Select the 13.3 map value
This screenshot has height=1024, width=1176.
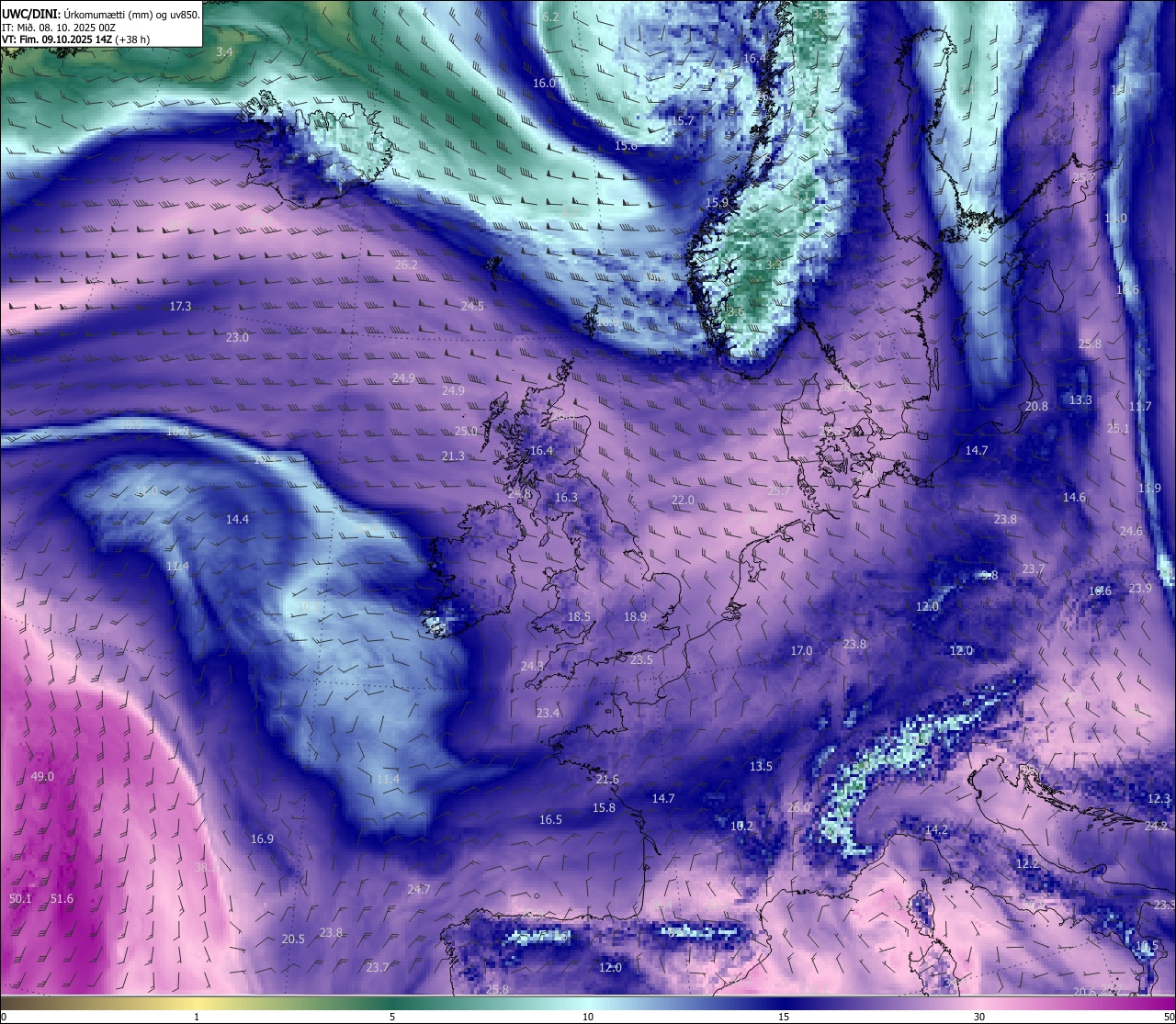click(x=1080, y=399)
